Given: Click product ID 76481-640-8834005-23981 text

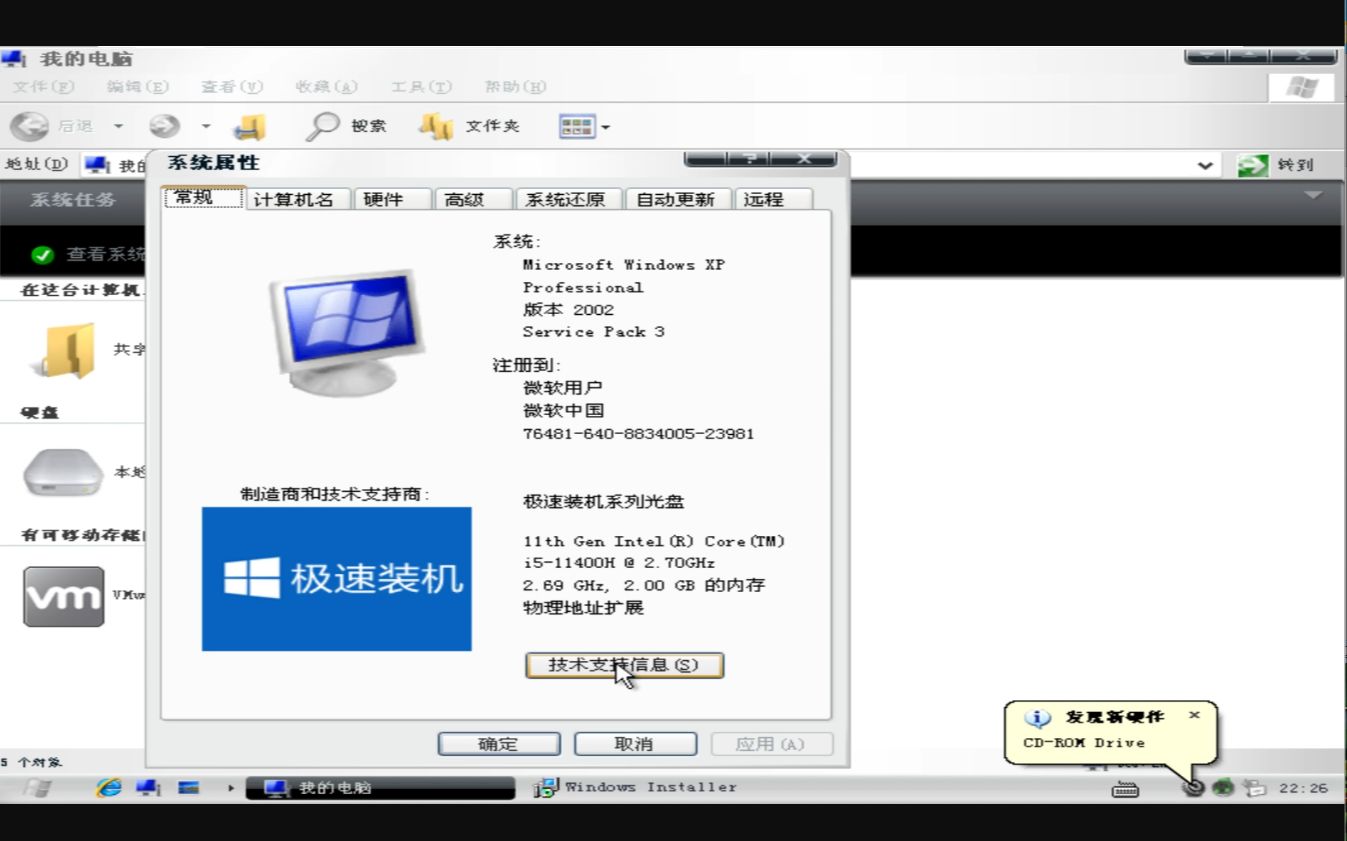Looking at the screenshot, I should (638, 434).
